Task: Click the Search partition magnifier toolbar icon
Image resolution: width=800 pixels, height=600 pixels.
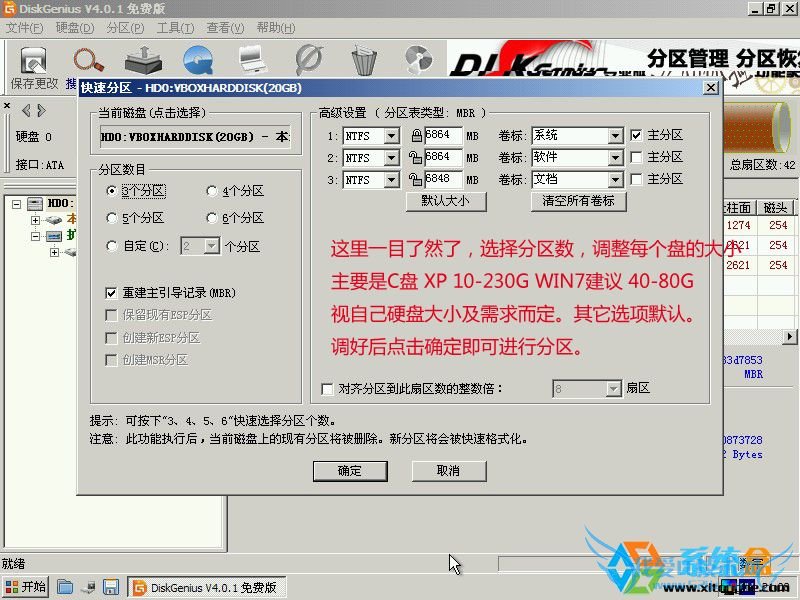Action: coord(88,60)
